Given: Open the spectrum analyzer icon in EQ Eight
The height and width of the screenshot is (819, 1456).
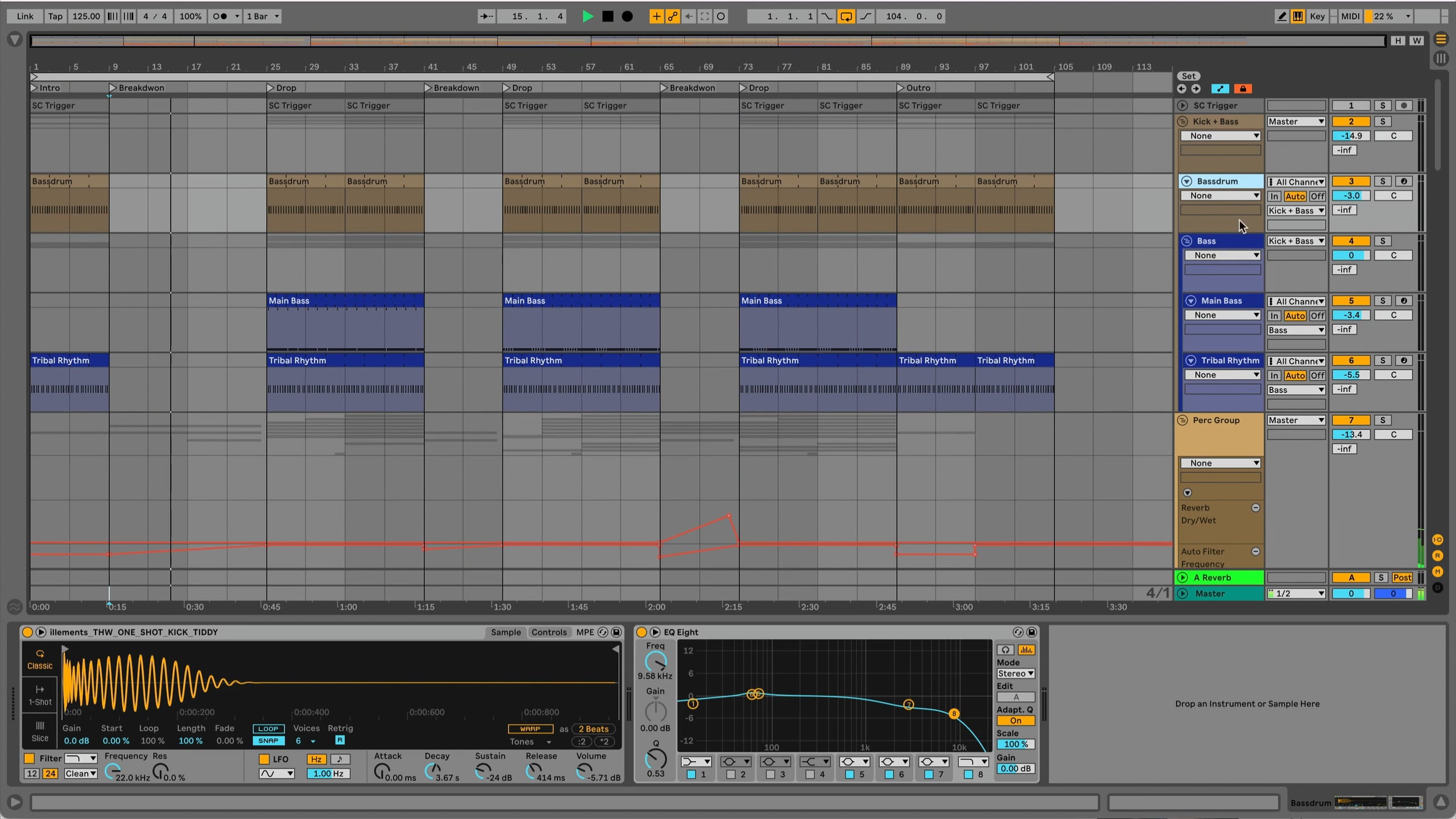Looking at the screenshot, I should (1026, 649).
